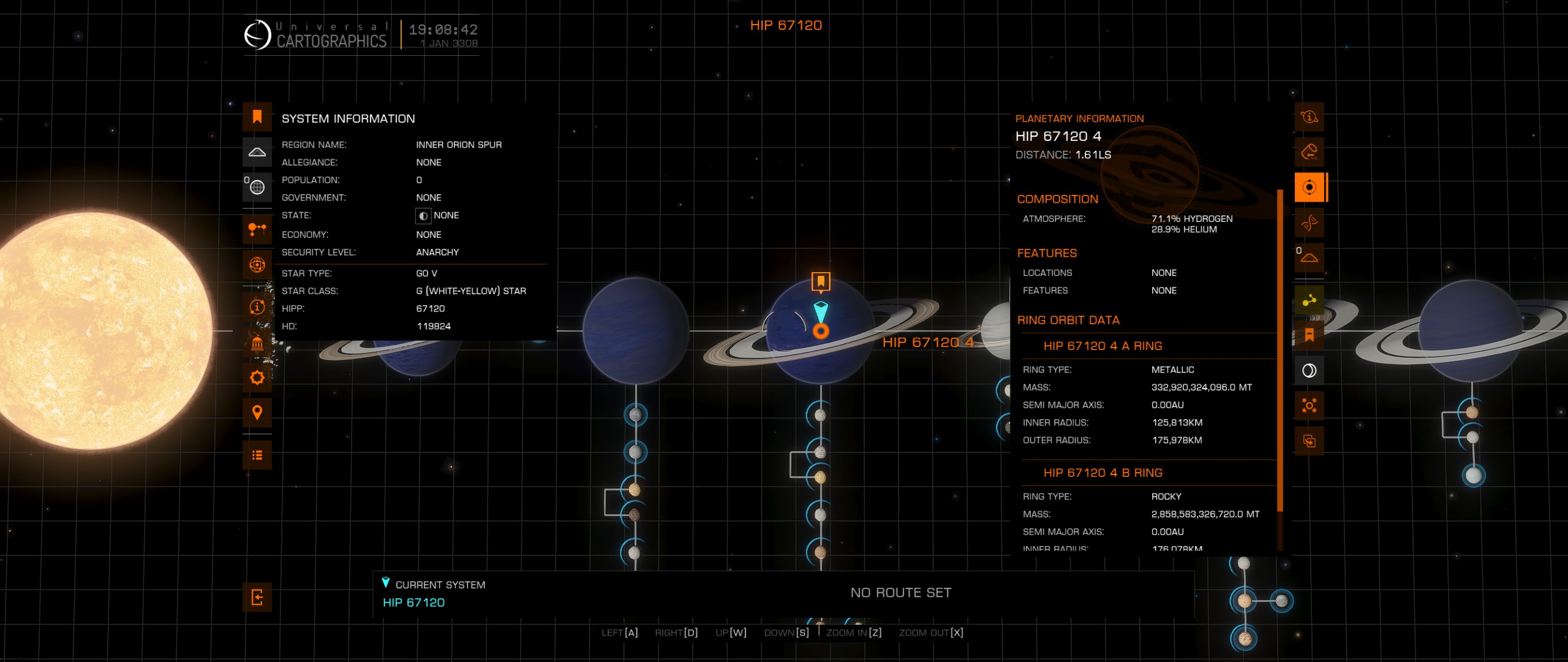Toggle the crescent moon icon in right panel
The height and width of the screenshot is (662, 1568).
point(1309,371)
